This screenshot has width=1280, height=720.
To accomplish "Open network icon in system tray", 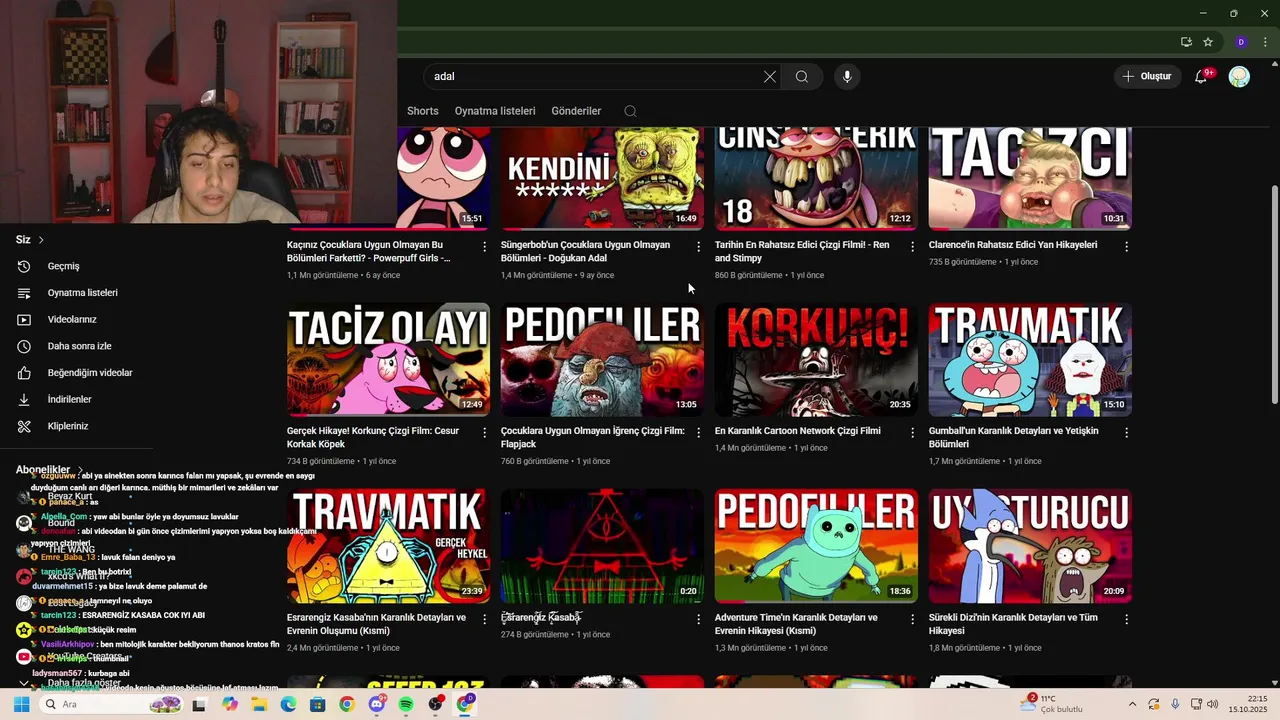I will (1195, 705).
